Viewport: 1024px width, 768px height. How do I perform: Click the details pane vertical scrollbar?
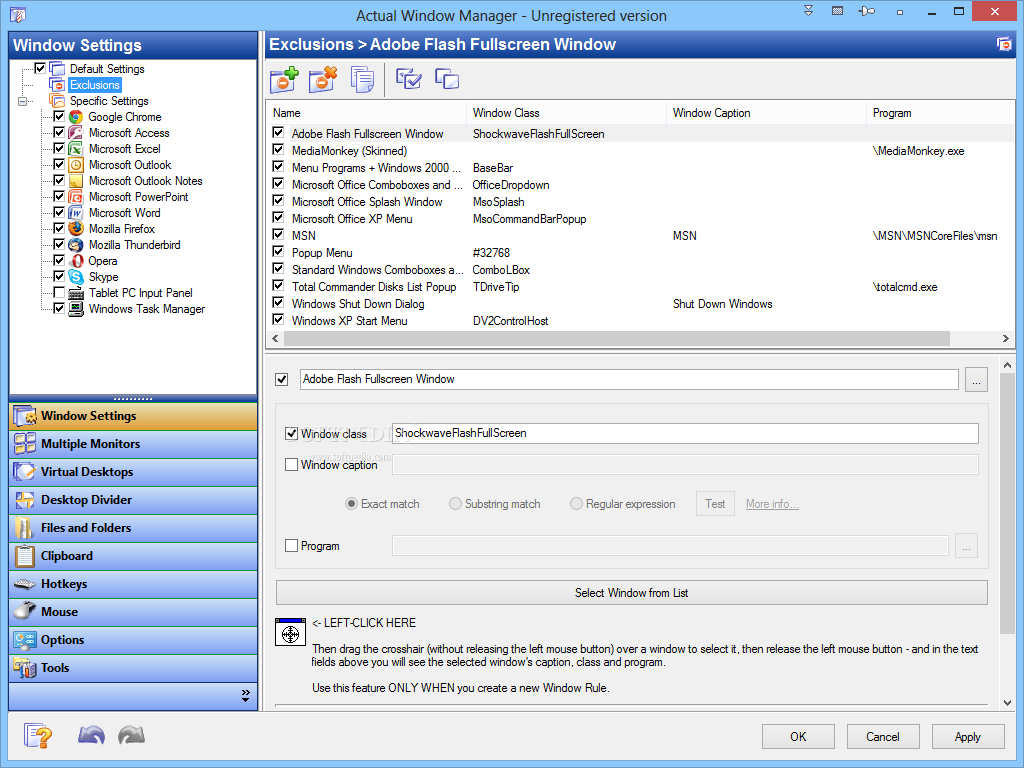click(x=1006, y=502)
